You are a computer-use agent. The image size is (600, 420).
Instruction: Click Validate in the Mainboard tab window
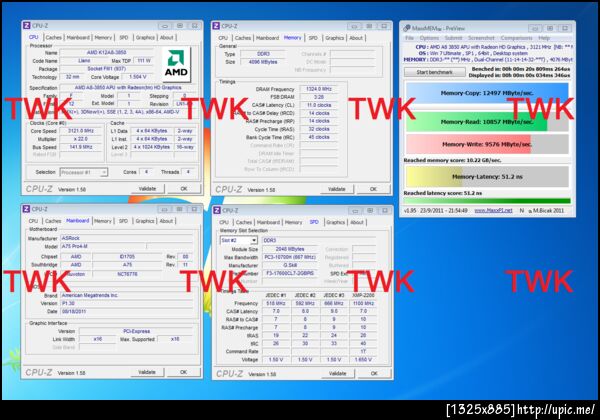coord(147,372)
